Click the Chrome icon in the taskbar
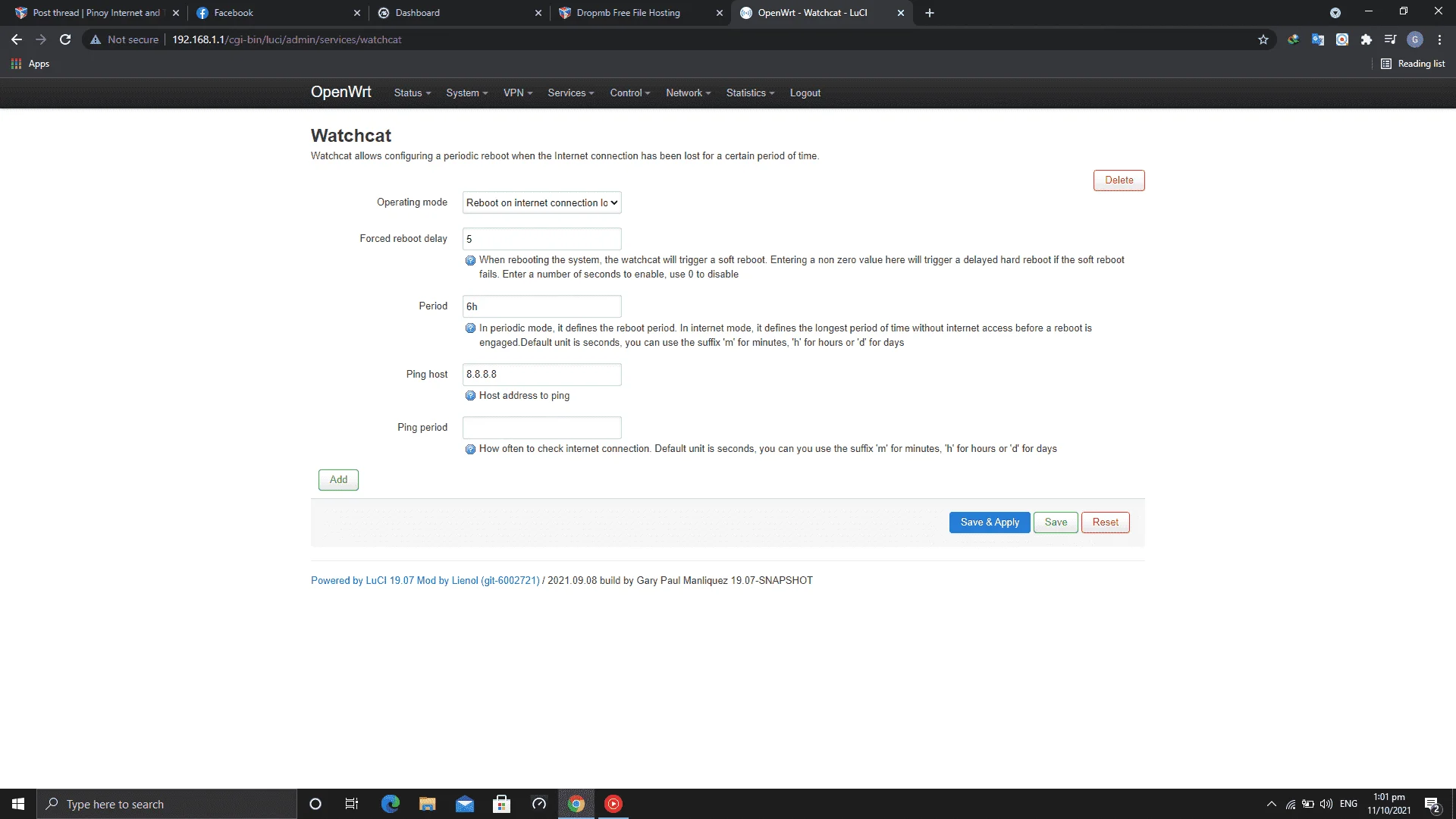The image size is (1456, 819). [576, 804]
